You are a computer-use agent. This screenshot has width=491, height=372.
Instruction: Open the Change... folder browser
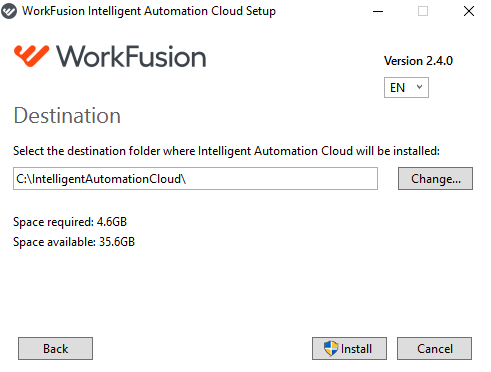tap(435, 179)
